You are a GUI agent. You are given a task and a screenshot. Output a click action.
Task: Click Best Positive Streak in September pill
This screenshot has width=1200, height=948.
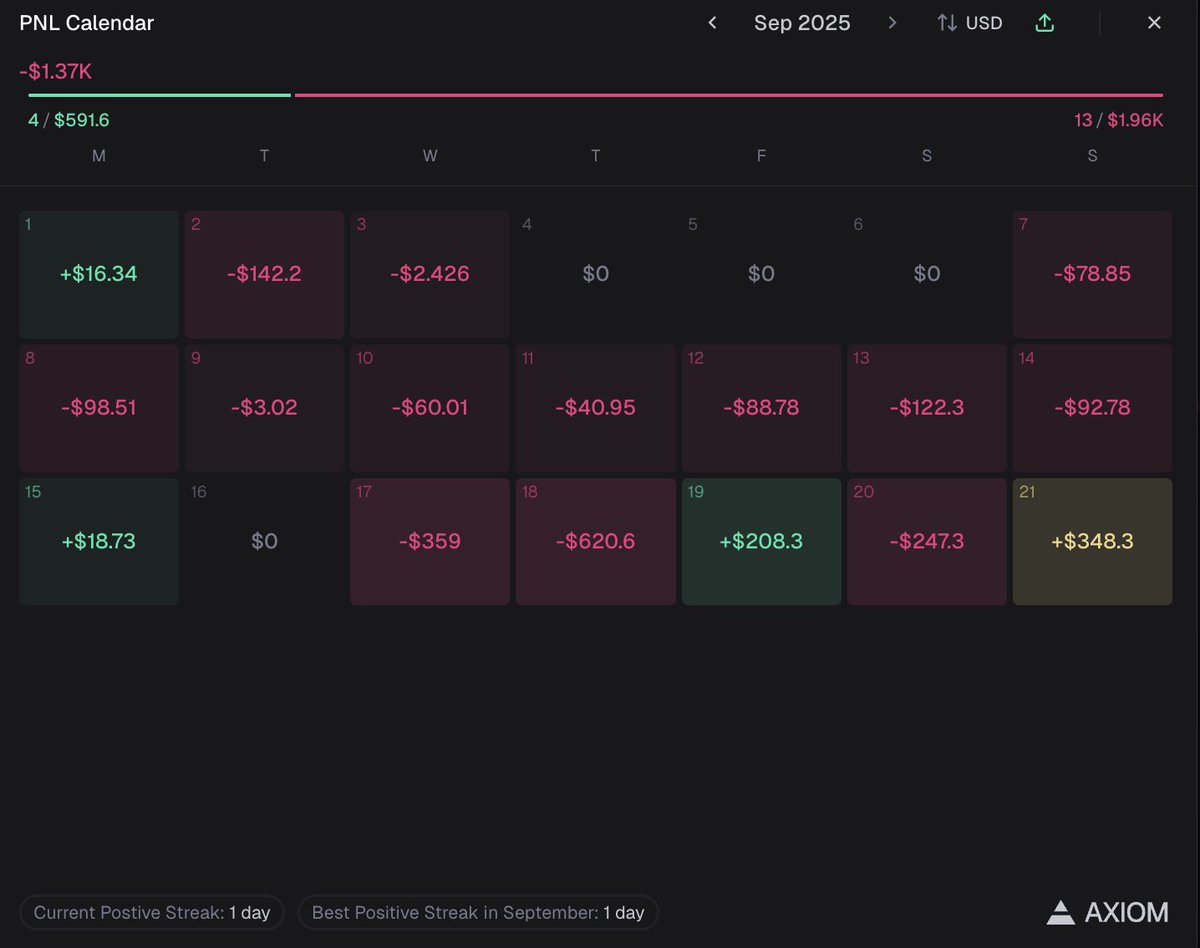pos(478,912)
